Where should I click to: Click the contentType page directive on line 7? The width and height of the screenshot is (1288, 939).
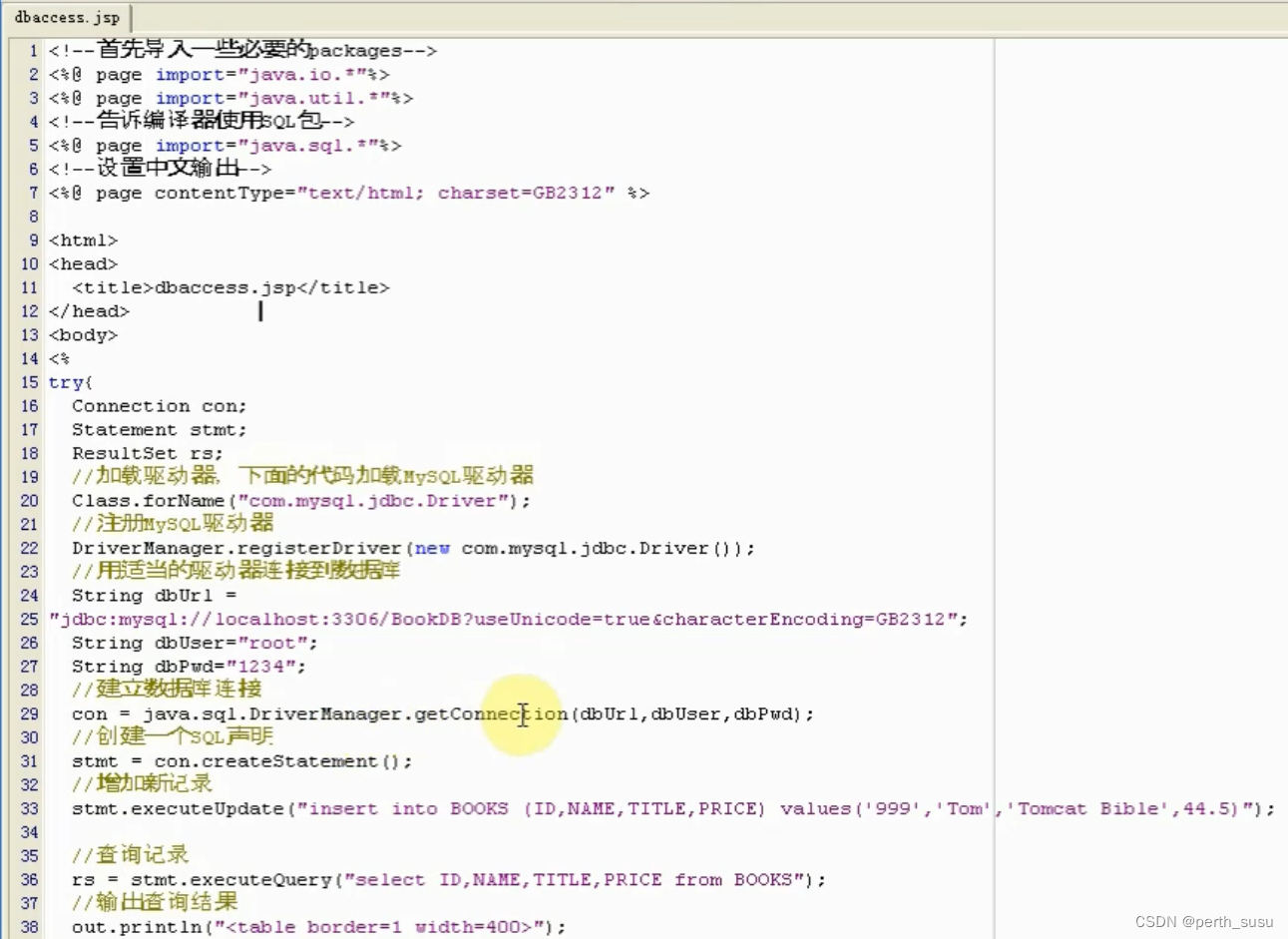click(x=349, y=194)
